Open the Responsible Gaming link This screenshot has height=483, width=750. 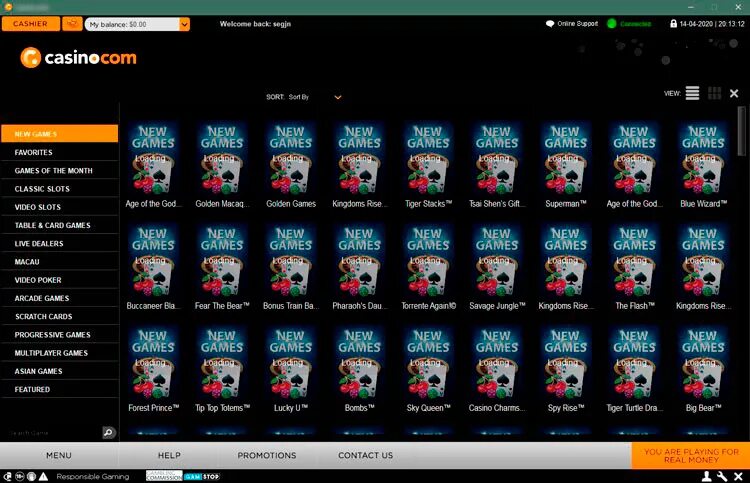[x=93, y=476]
